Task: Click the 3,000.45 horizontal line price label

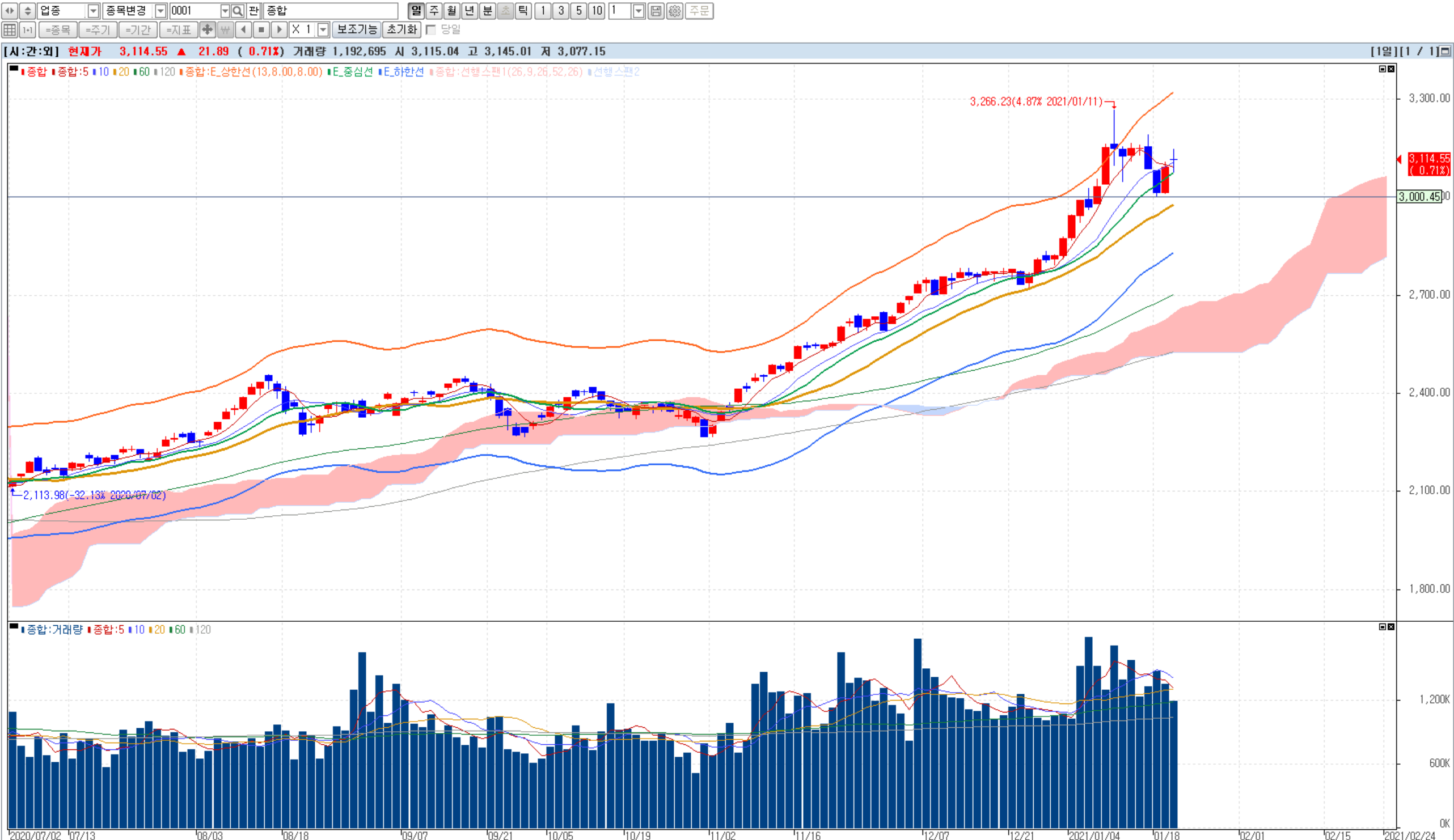Action: click(1419, 197)
